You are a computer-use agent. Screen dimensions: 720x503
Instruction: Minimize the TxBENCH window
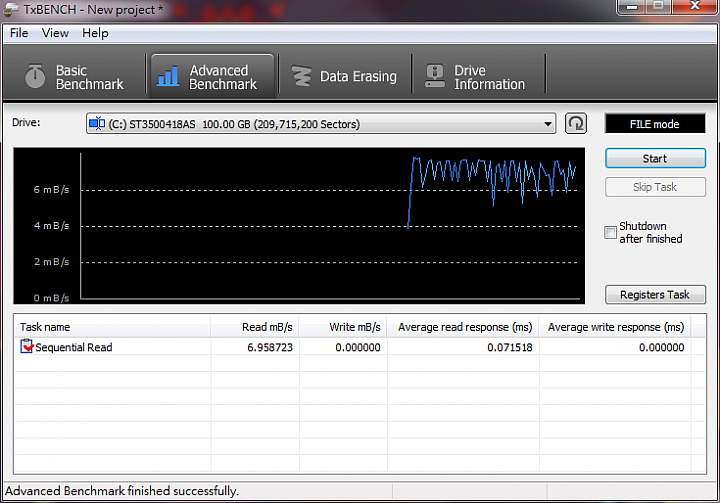[x=632, y=6]
